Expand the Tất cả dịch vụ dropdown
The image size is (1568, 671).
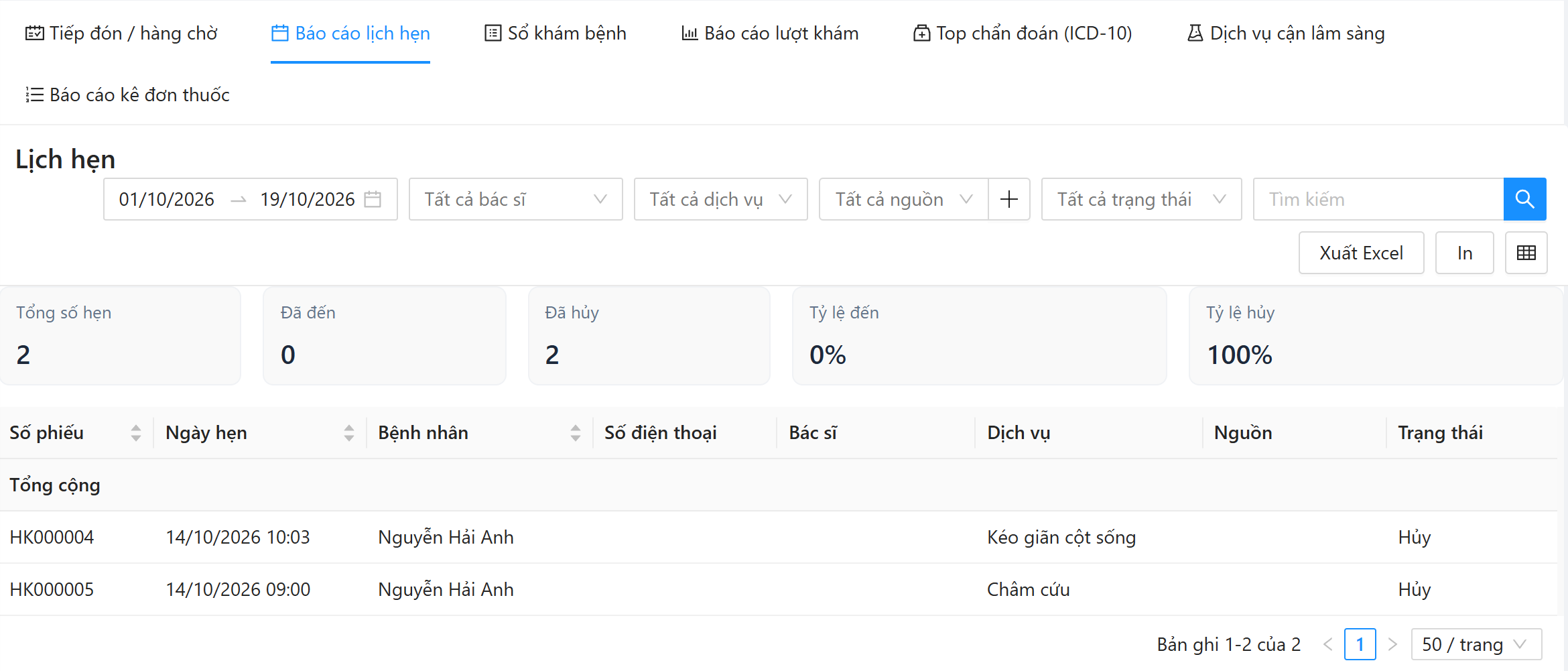click(721, 199)
